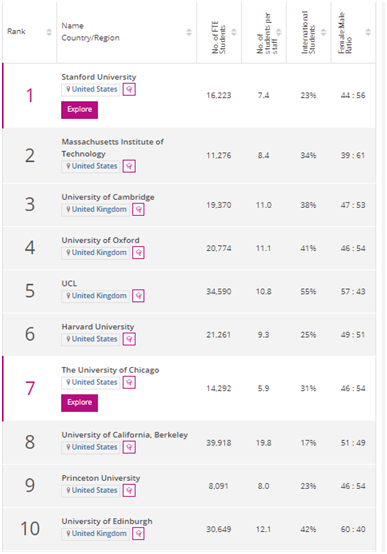The height and width of the screenshot is (554, 387).
Task: Click the pink icon for University of California, Berkeley
Action: tap(129, 447)
